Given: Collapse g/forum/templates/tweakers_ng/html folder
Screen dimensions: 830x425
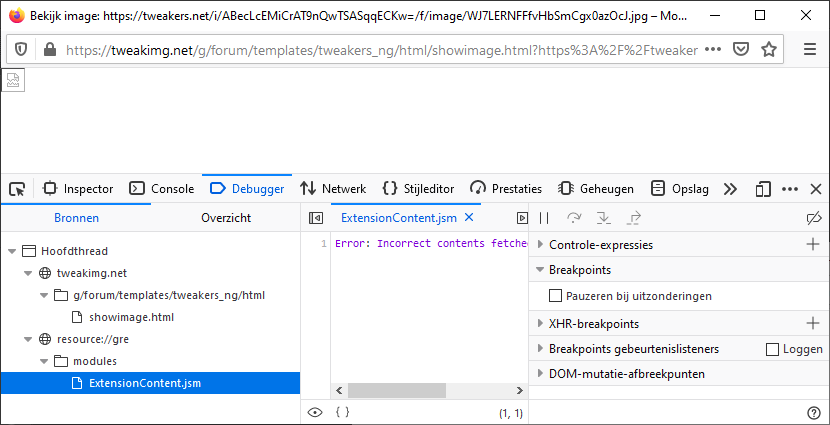Looking at the screenshot, I should pos(44,295).
